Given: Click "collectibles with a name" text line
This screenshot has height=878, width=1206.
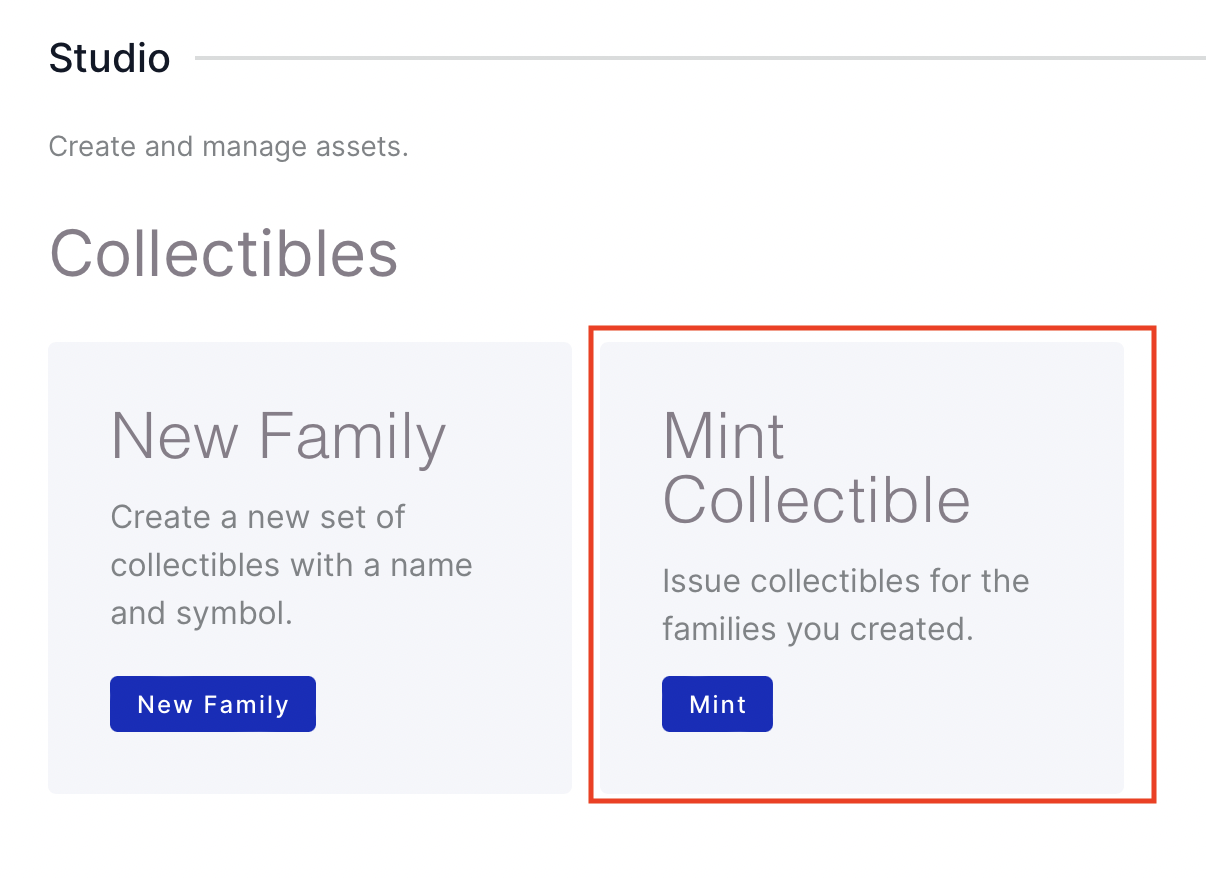Looking at the screenshot, I should [291, 565].
